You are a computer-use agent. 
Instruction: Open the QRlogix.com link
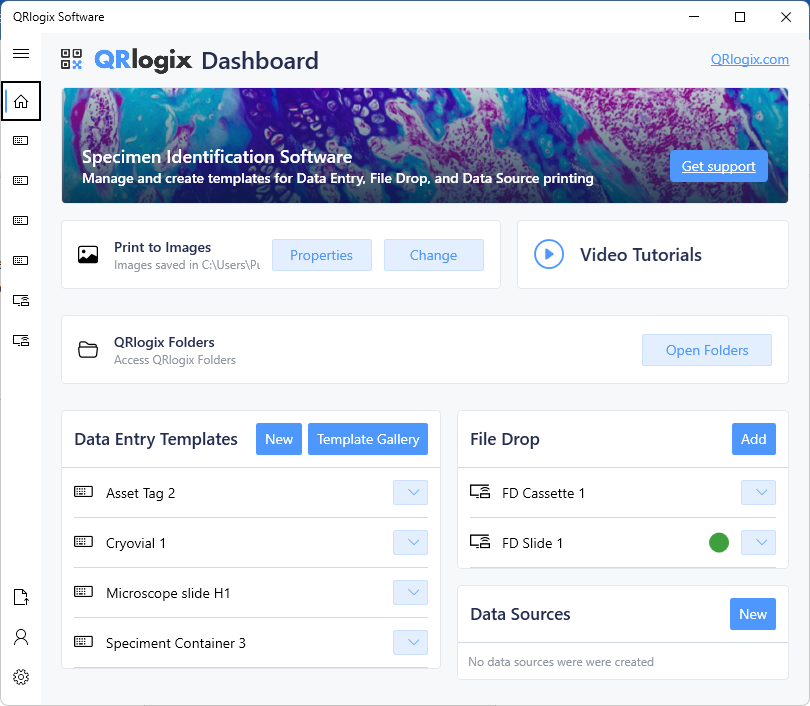coord(750,59)
